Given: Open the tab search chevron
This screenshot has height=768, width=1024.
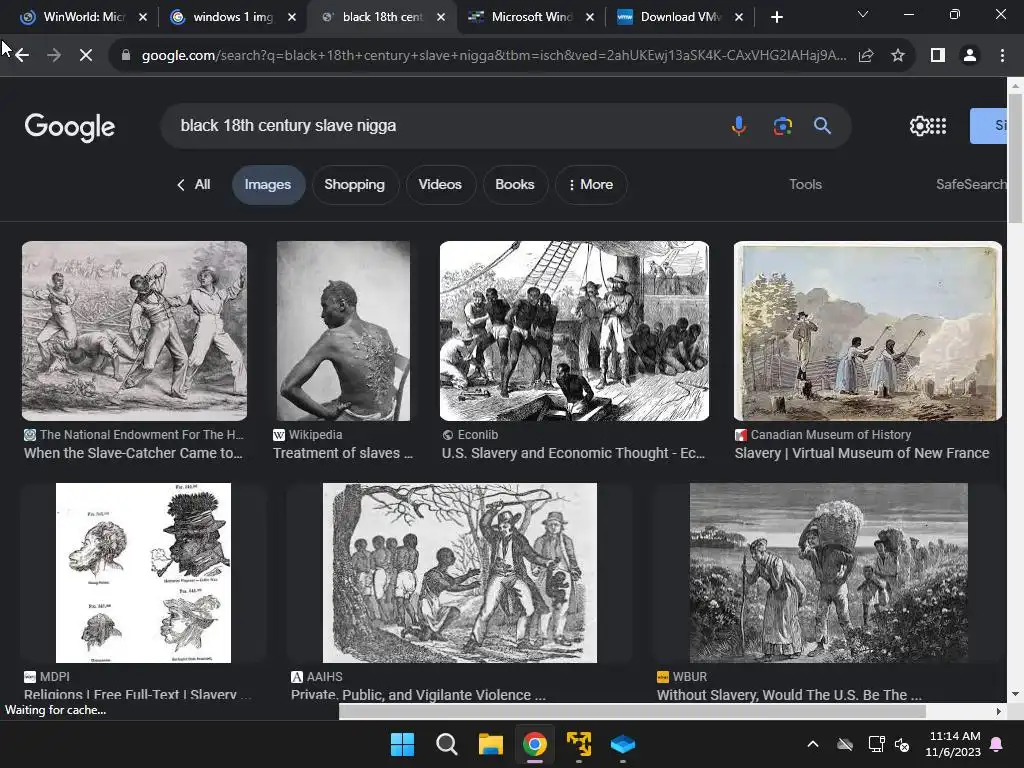Looking at the screenshot, I should [x=863, y=14].
